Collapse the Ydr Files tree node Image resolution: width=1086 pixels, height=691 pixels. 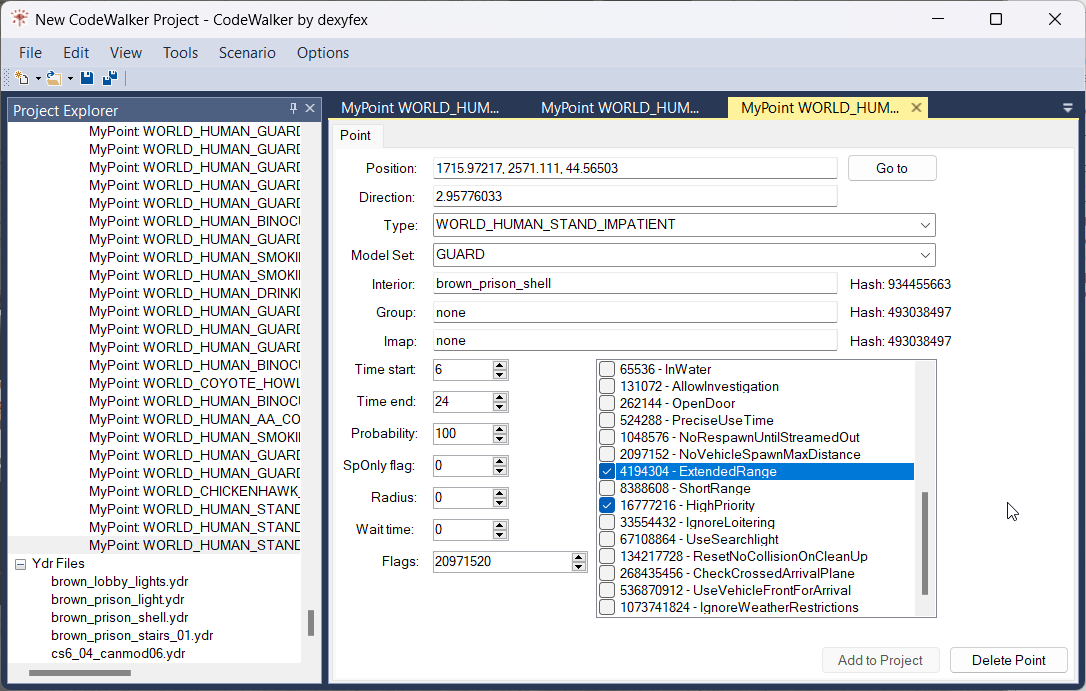(x=20, y=564)
